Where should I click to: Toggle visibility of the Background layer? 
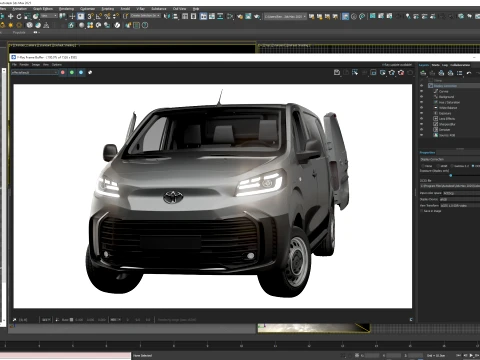click(422, 97)
